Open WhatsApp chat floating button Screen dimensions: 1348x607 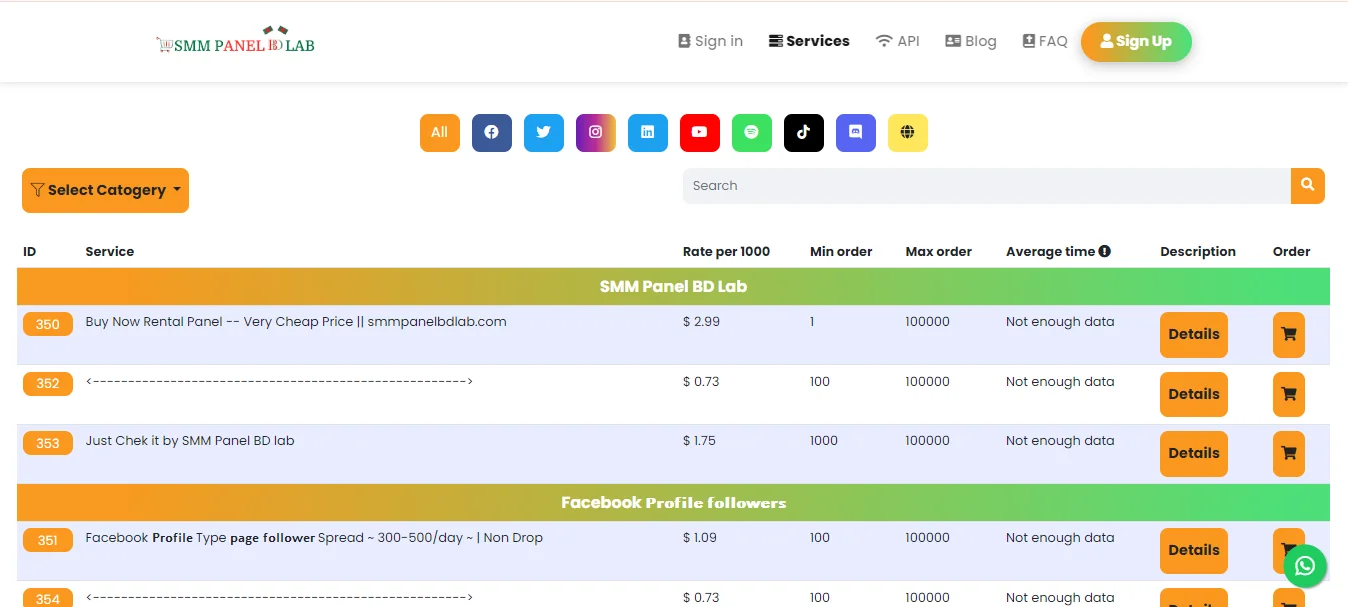1305,566
